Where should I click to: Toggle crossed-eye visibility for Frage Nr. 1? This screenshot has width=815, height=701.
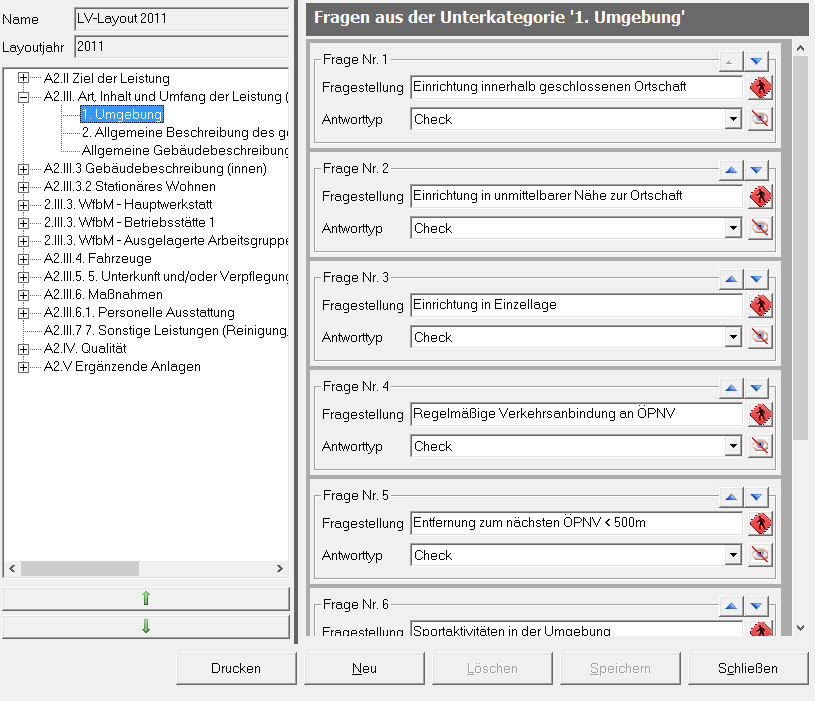point(761,120)
